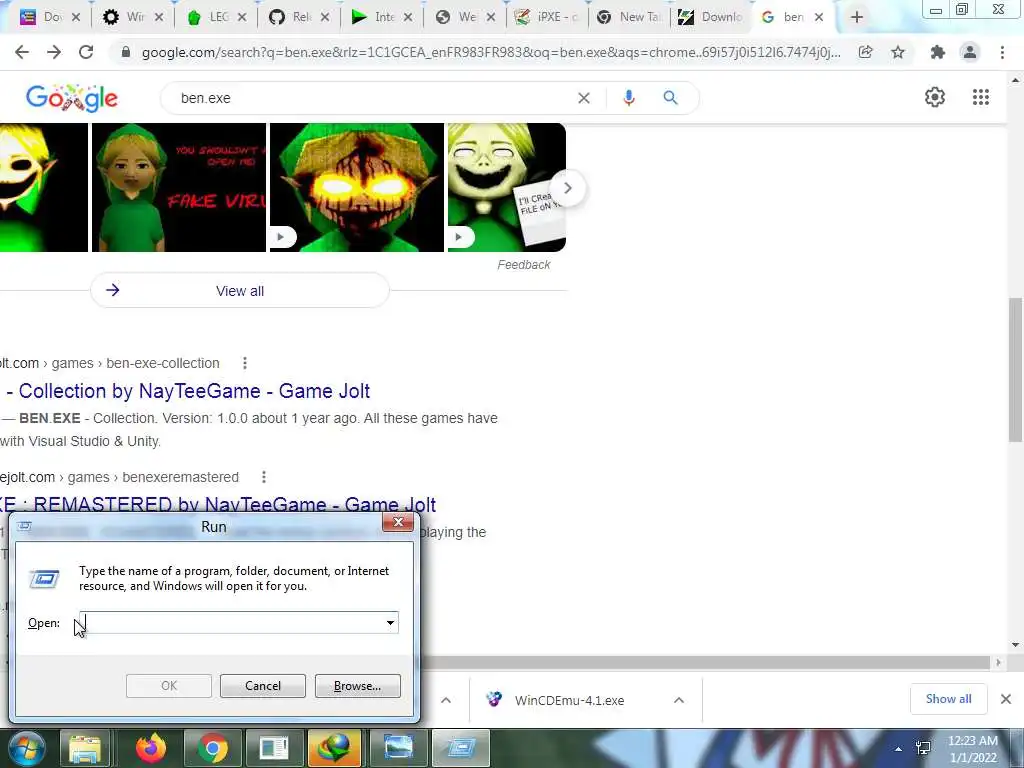Image resolution: width=1024 pixels, height=768 pixels.
Task: Close the downloads bar with the X
Action: click(x=1006, y=699)
